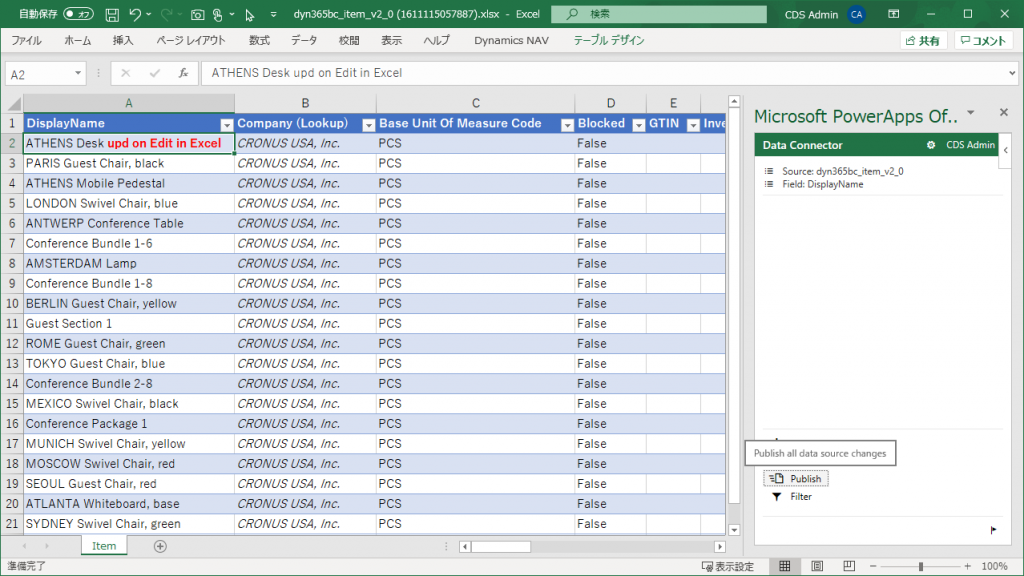The height and width of the screenshot is (576, 1024).
Task: Select the Conference Package 1 cell
Action: (x=129, y=424)
